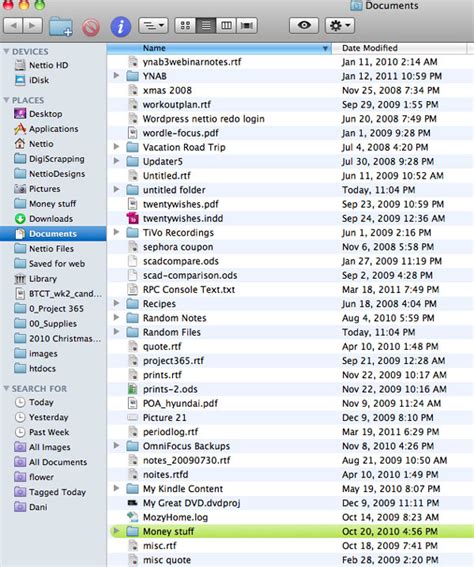
Task: Open Tagged Today saved search
Action: coord(57,492)
